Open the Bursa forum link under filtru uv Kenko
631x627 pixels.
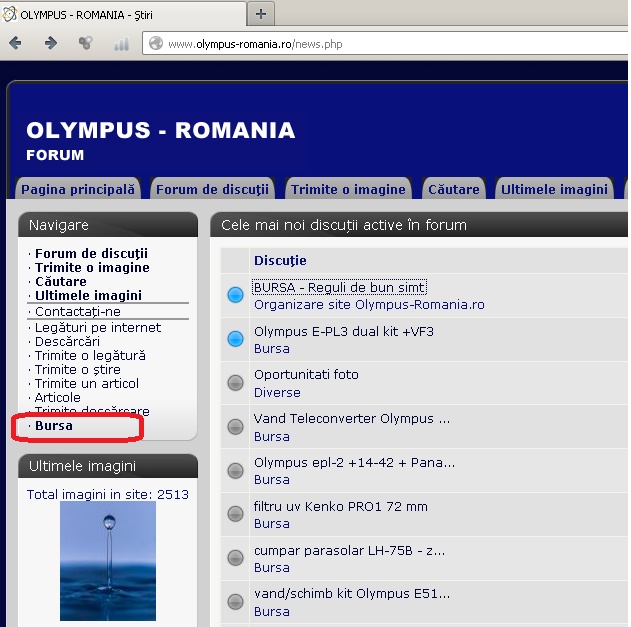272,524
